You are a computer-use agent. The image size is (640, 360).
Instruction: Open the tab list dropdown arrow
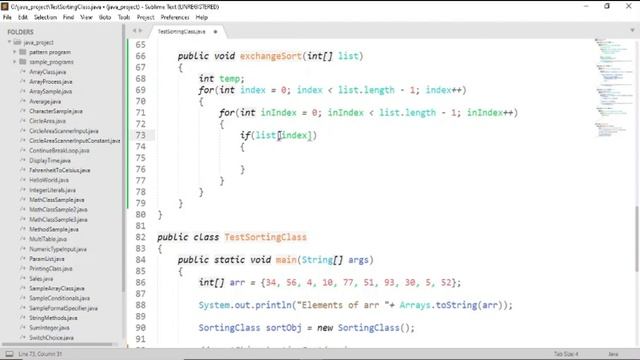(x=632, y=30)
